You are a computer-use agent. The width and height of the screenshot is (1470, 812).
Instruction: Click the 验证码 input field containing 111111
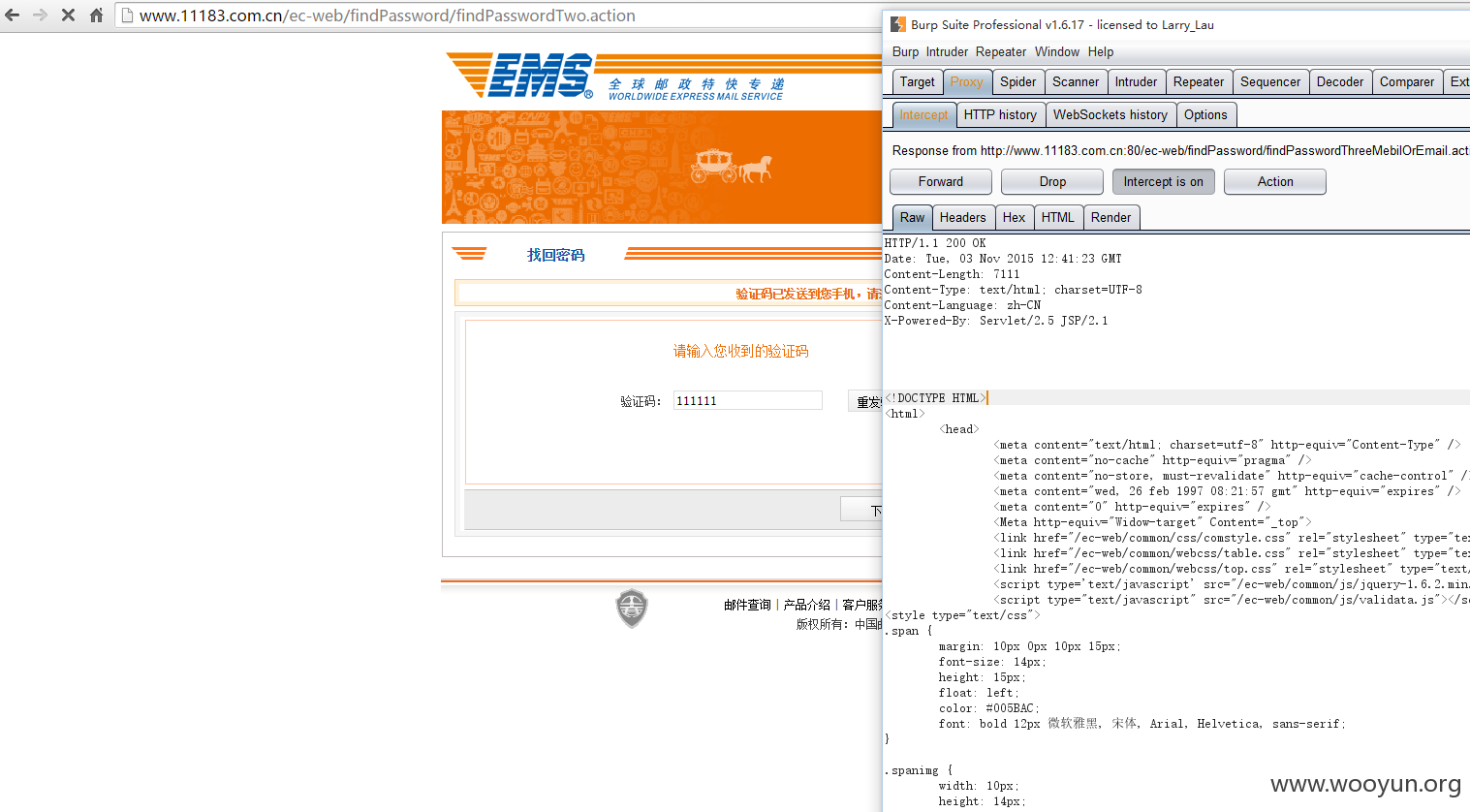pos(747,401)
